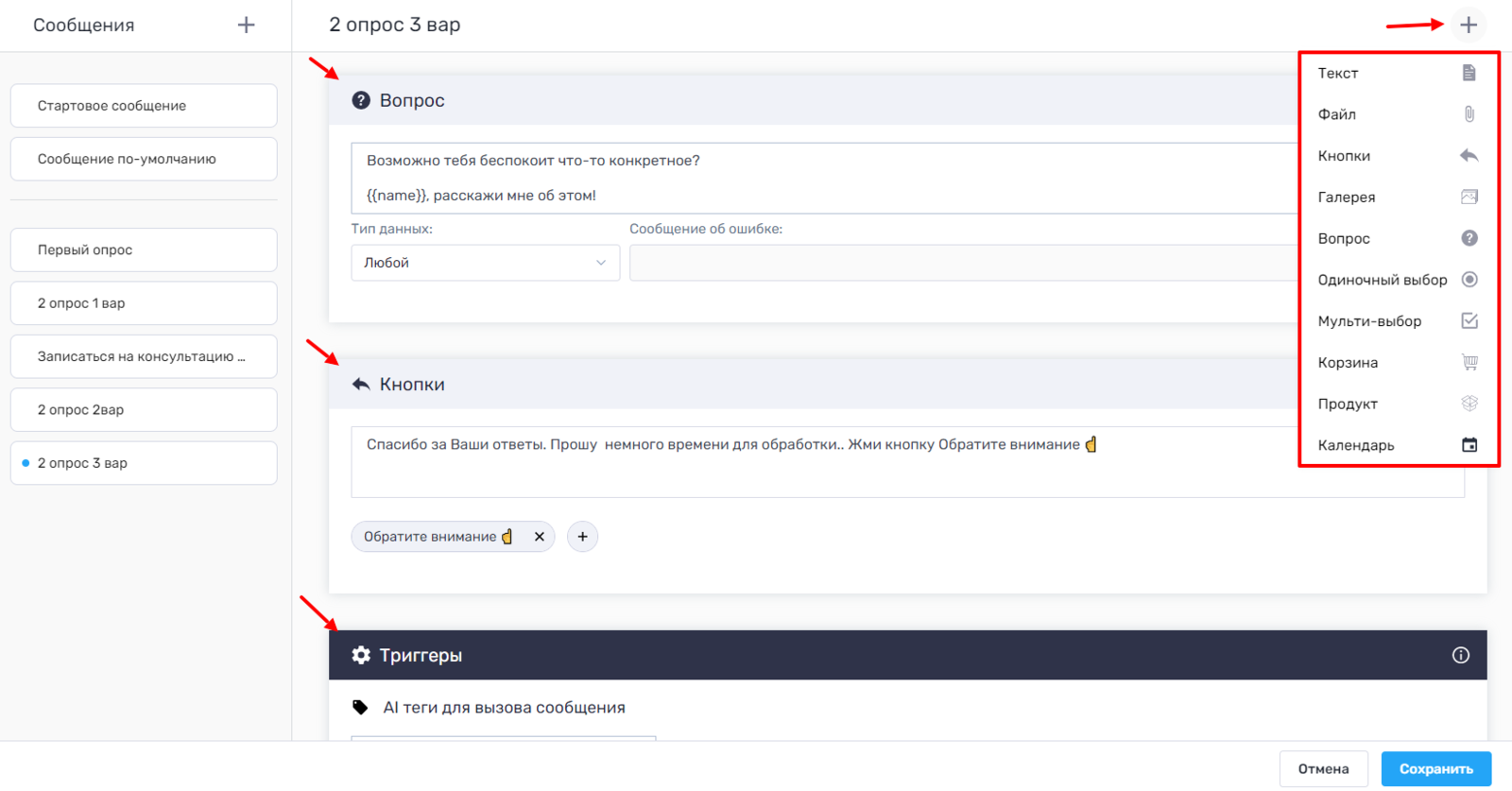Click the Отмена button
Viewport: 1512px width, 791px height.
pyautogui.click(x=1322, y=769)
